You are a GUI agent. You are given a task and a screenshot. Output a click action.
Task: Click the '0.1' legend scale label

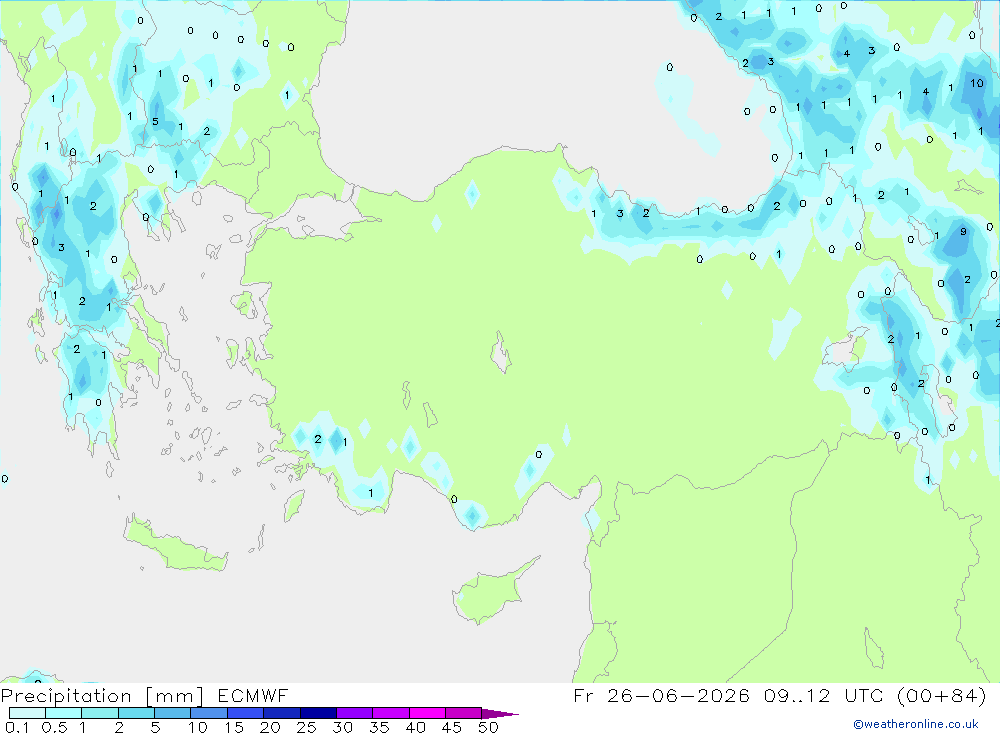click(17, 727)
